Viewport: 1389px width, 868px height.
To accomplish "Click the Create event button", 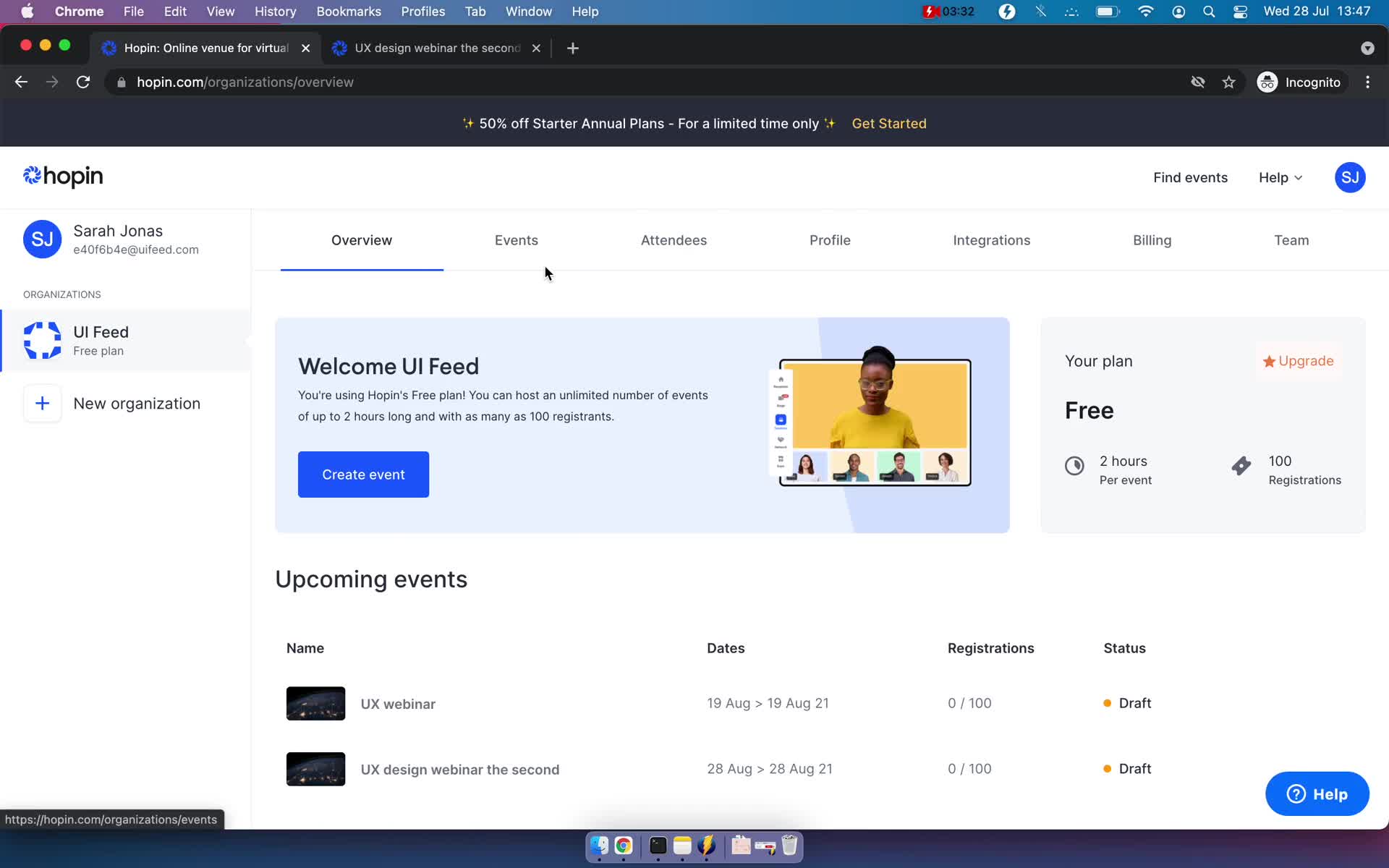I will pyautogui.click(x=363, y=475).
